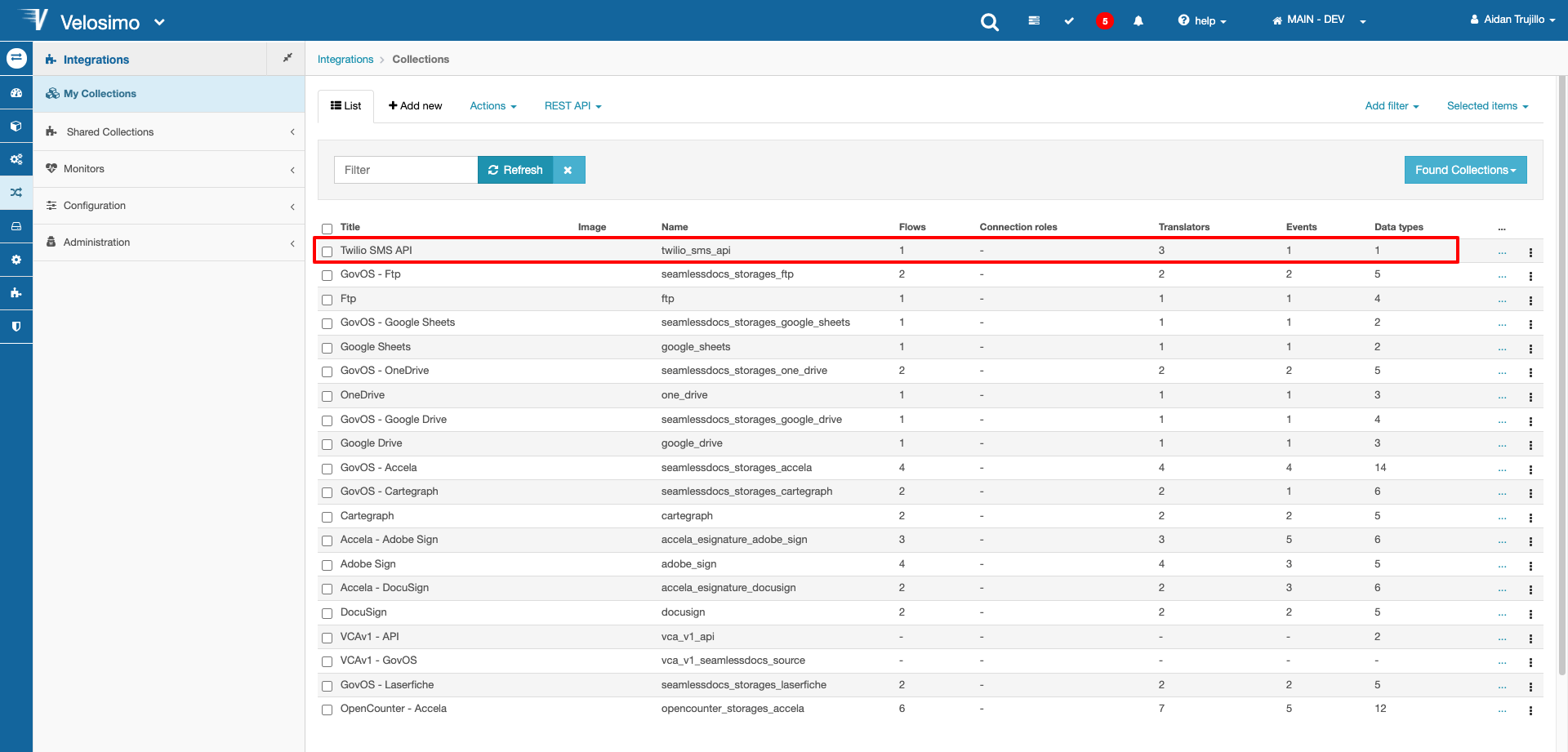Click into the Filter input field
Screen dimensions: 1568x752
pos(406,170)
